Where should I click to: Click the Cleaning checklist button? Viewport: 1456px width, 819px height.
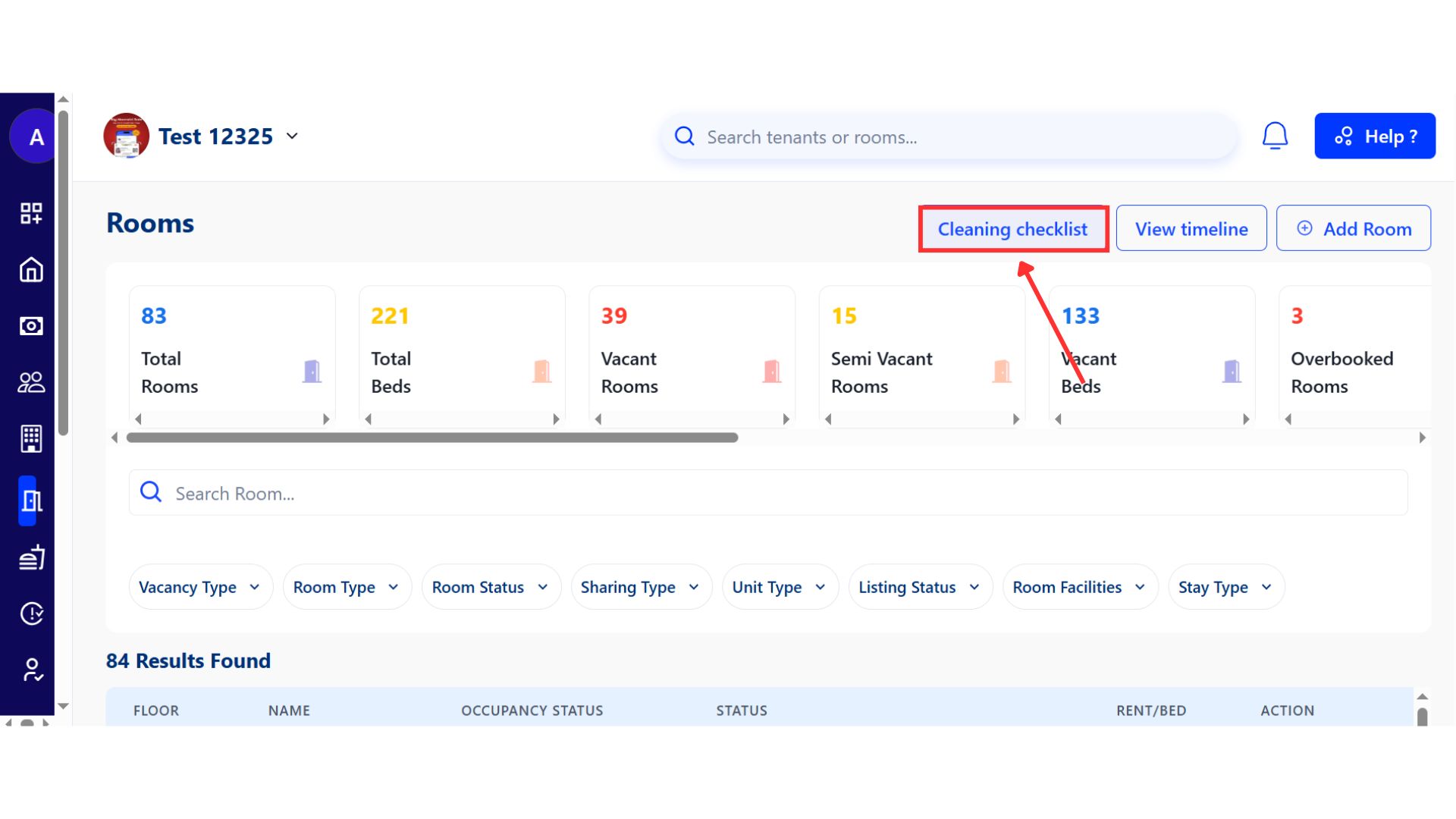coord(1012,229)
